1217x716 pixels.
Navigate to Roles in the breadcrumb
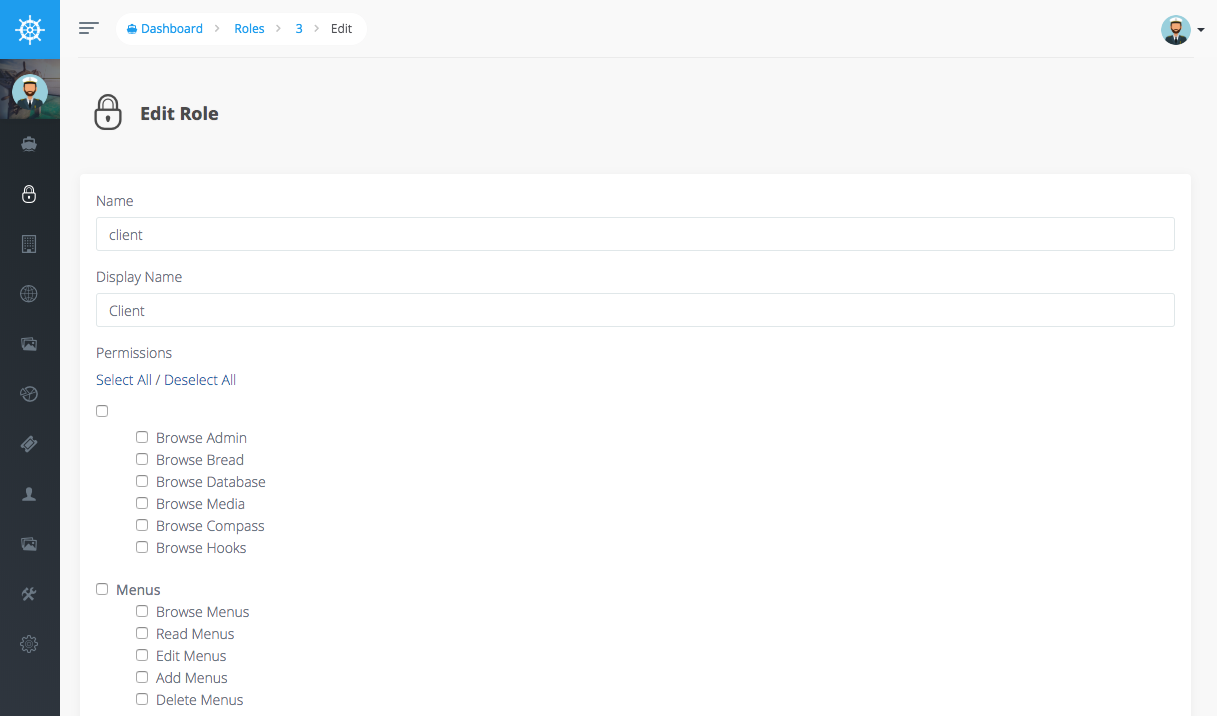249,28
